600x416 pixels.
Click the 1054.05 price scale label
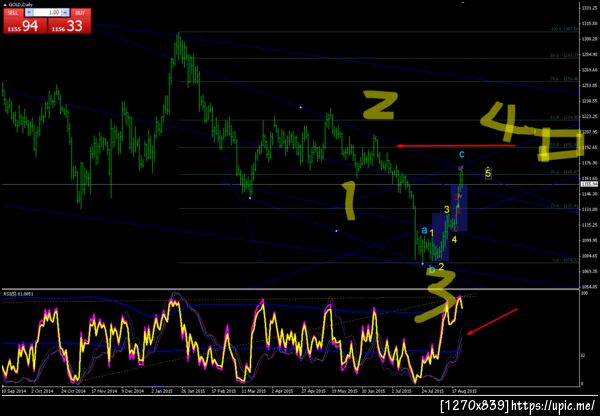point(589,286)
